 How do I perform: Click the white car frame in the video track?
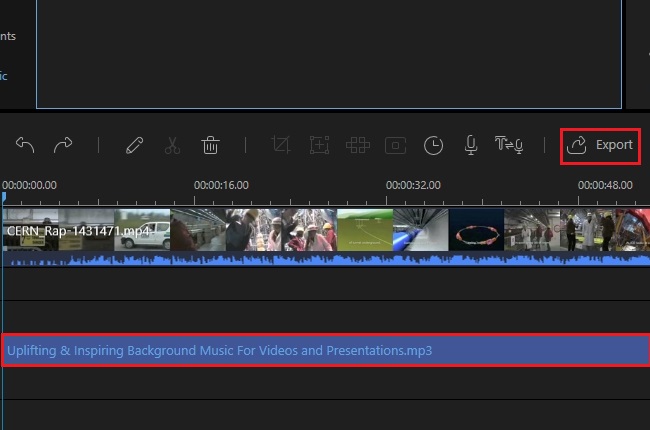click(x=142, y=230)
